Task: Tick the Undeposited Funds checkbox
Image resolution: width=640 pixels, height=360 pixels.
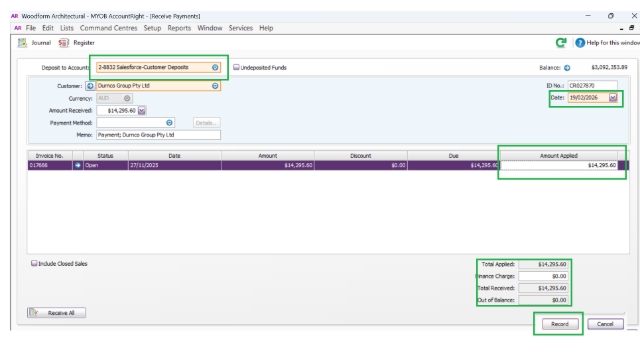Action: pyautogui.click(x=236, y=67)
